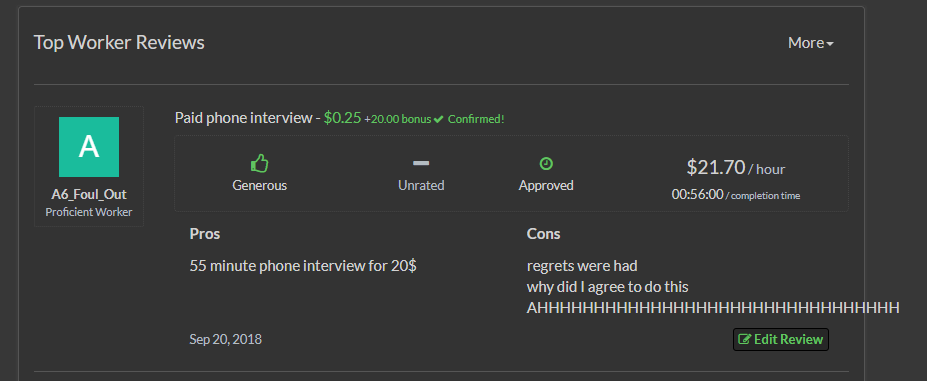Click the Pros heading
This screenshot has height=381, width=927.
[205, 234]
